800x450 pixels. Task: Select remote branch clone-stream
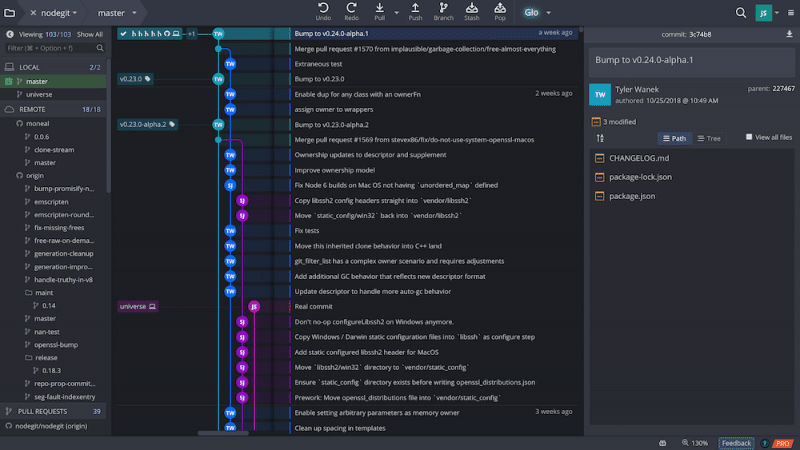click(53, 149)
